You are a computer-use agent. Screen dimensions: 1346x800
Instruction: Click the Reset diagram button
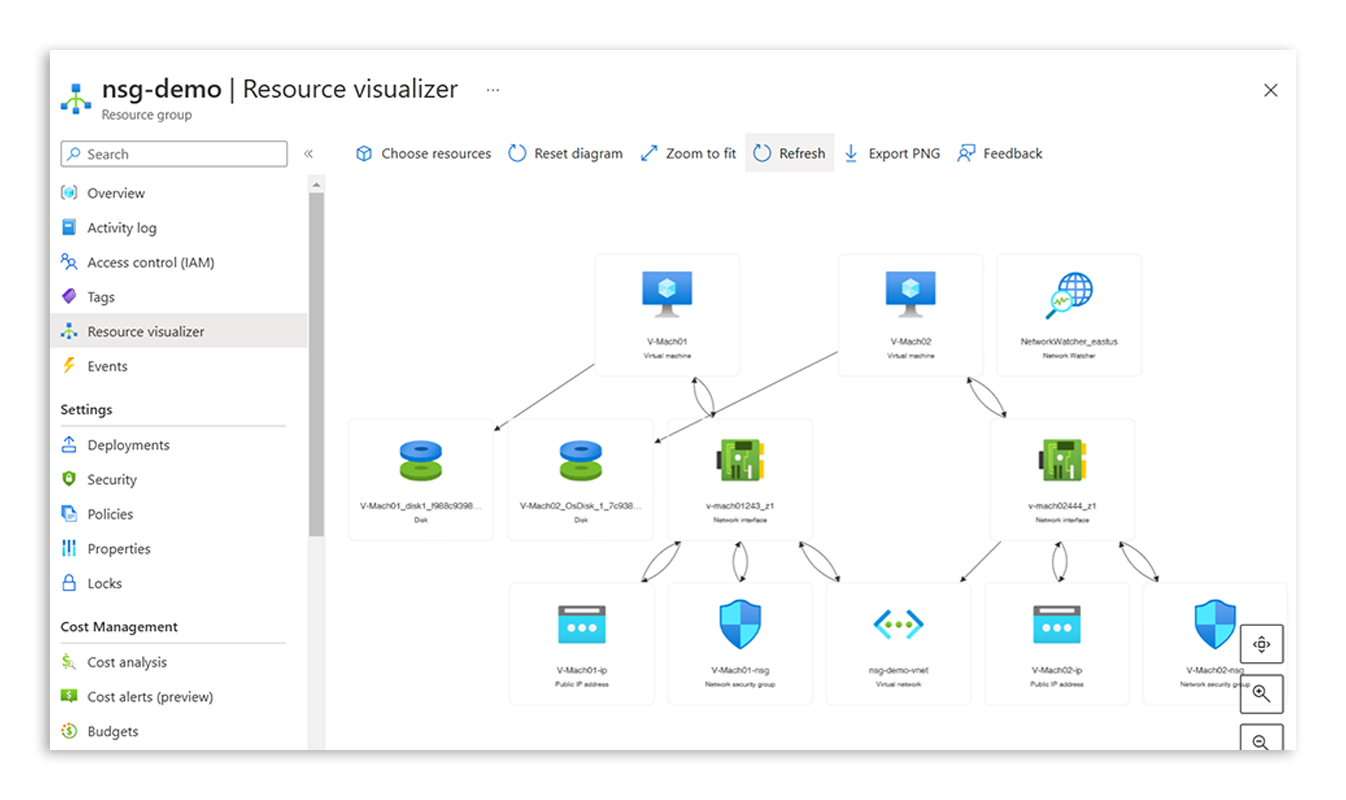pyautogui.click(x=565, y=153)
